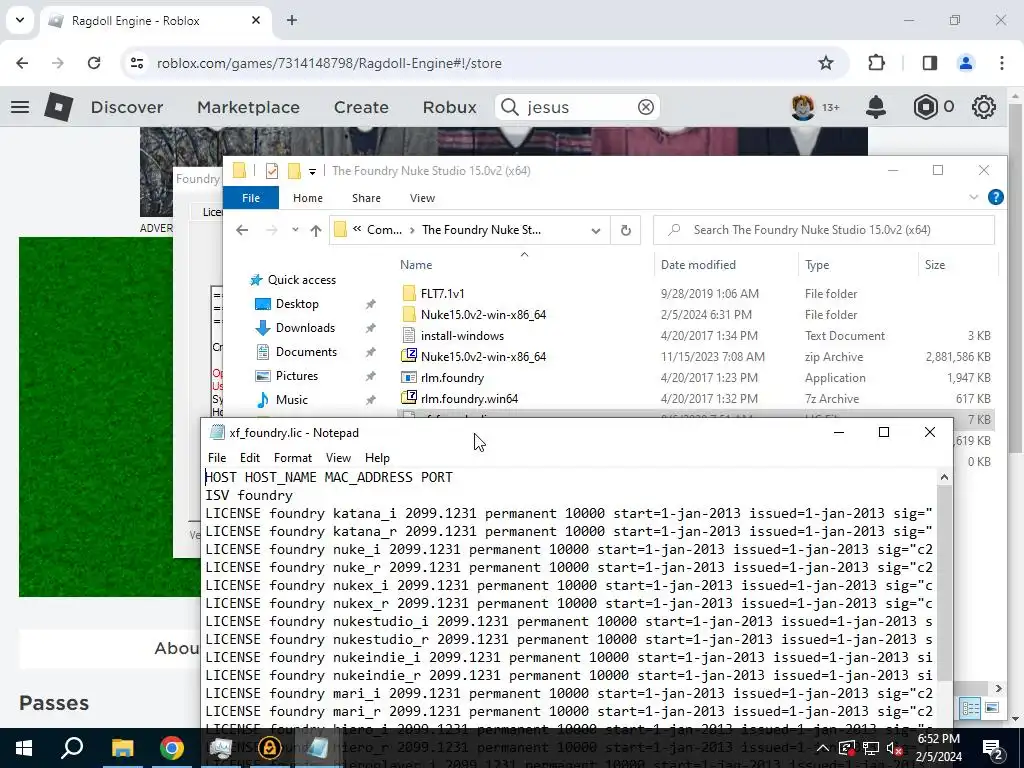Click the Chrome address bar URL

(329, 63)
